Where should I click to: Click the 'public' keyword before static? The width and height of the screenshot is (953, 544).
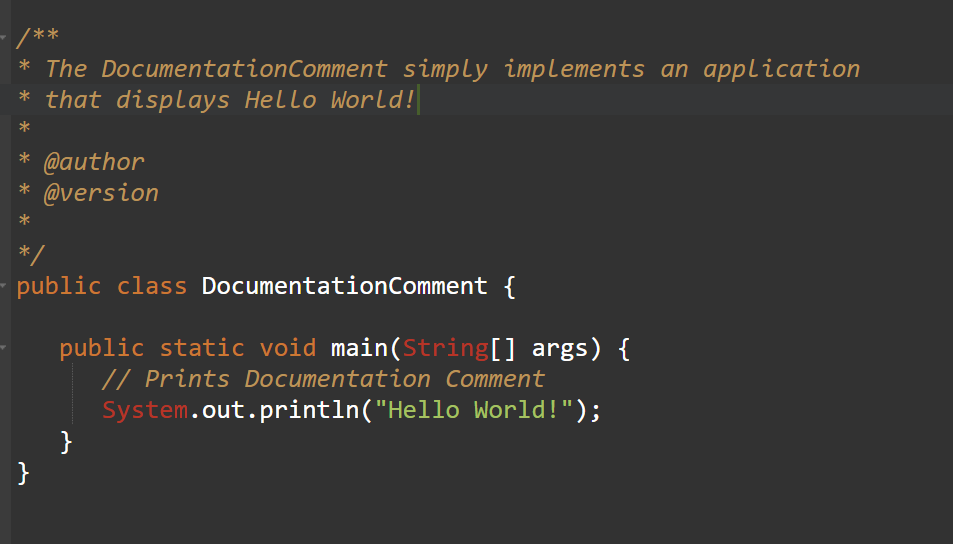point(102,349)
